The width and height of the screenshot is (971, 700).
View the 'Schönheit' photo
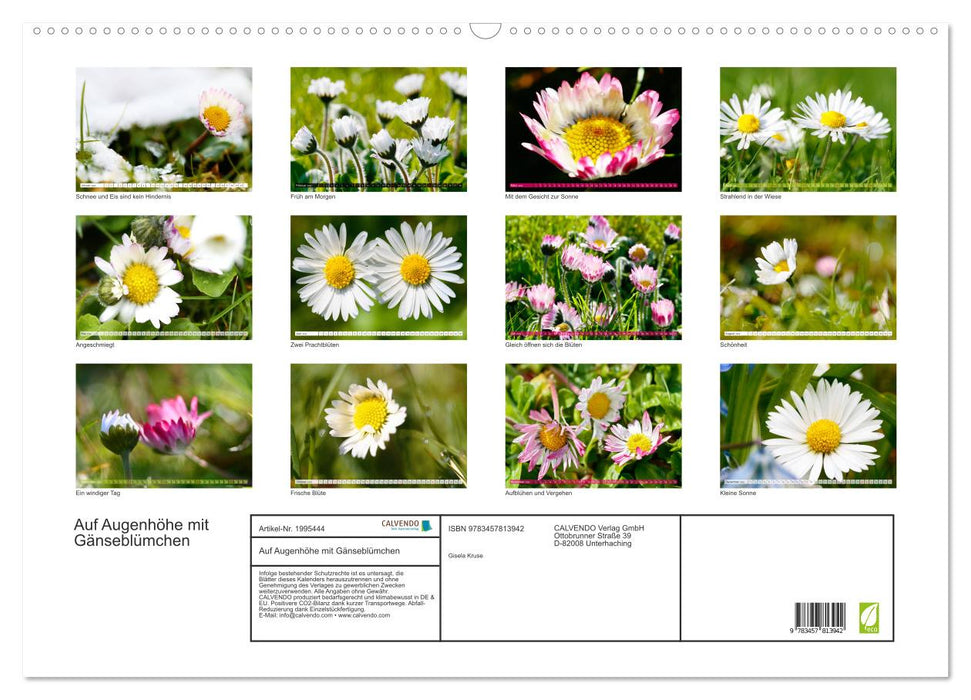click(806, 276)
